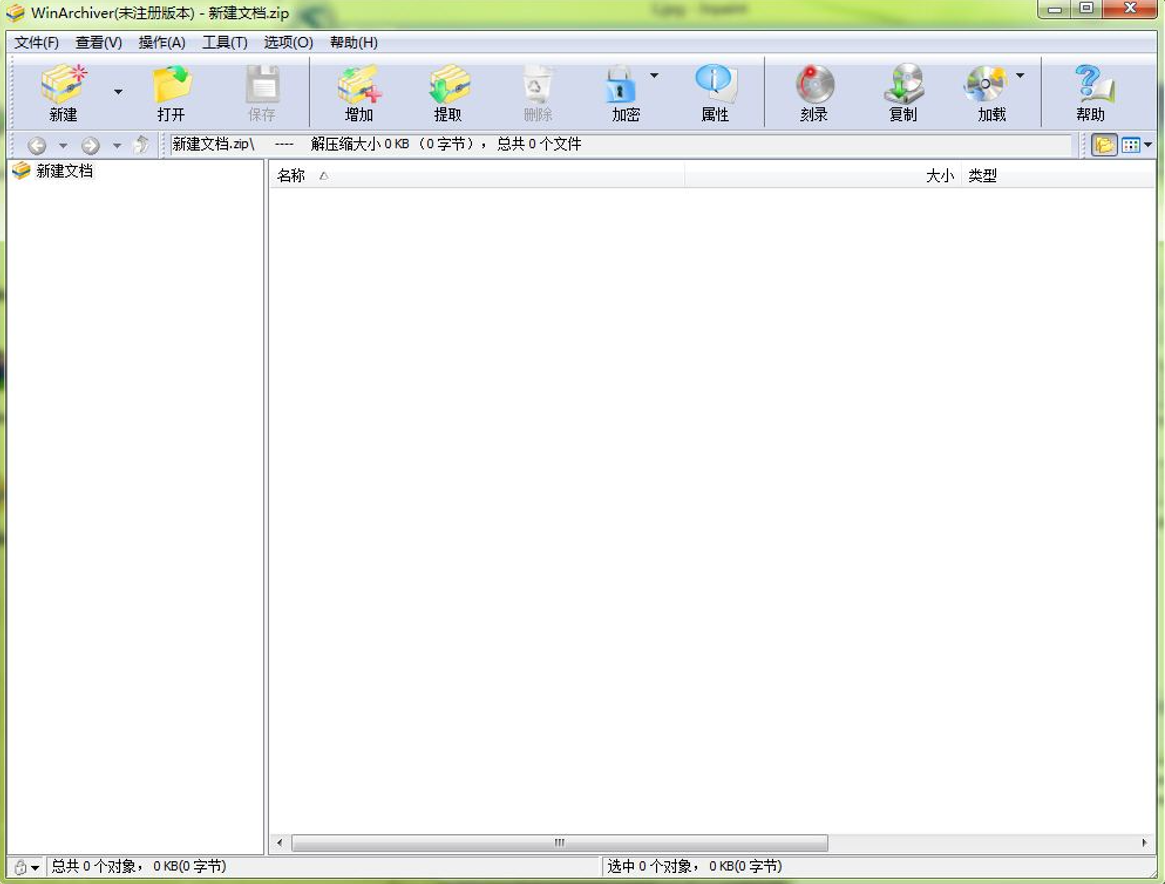Maximize the WinArchiver window
The height and width of the screenshot is (884, 1165).
1086,9
